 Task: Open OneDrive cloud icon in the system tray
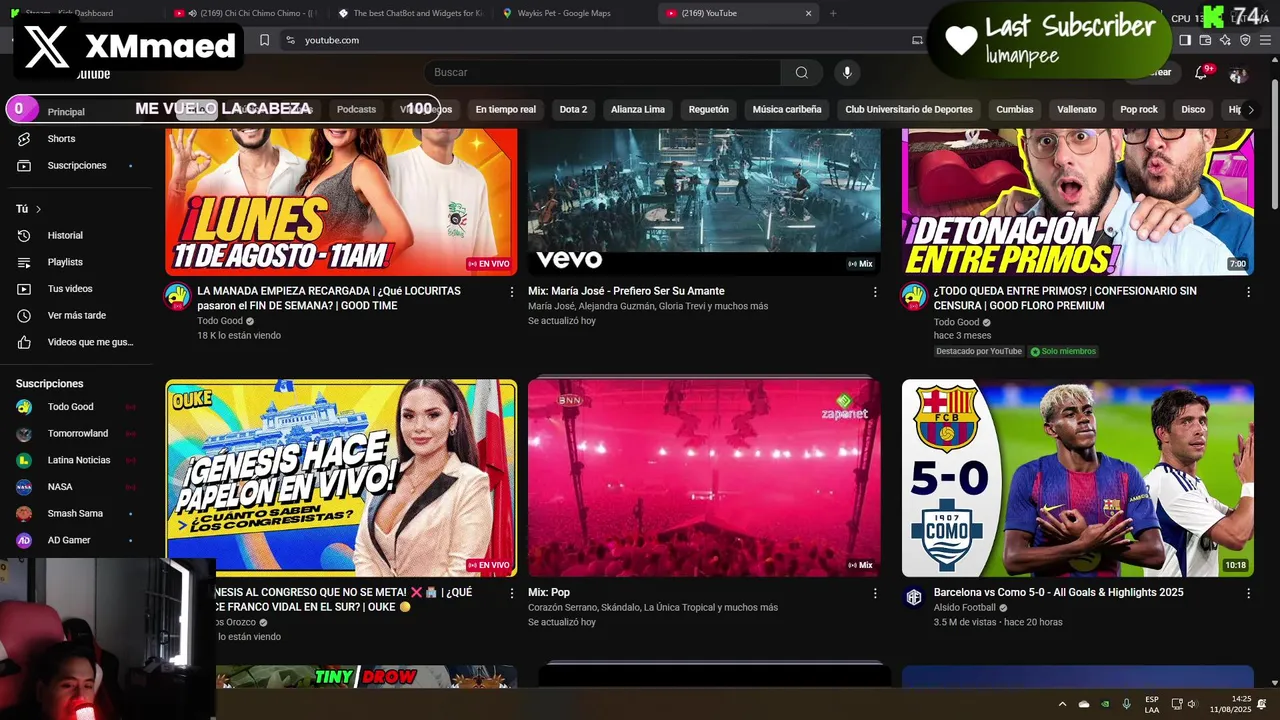[x=1084, y=705]
